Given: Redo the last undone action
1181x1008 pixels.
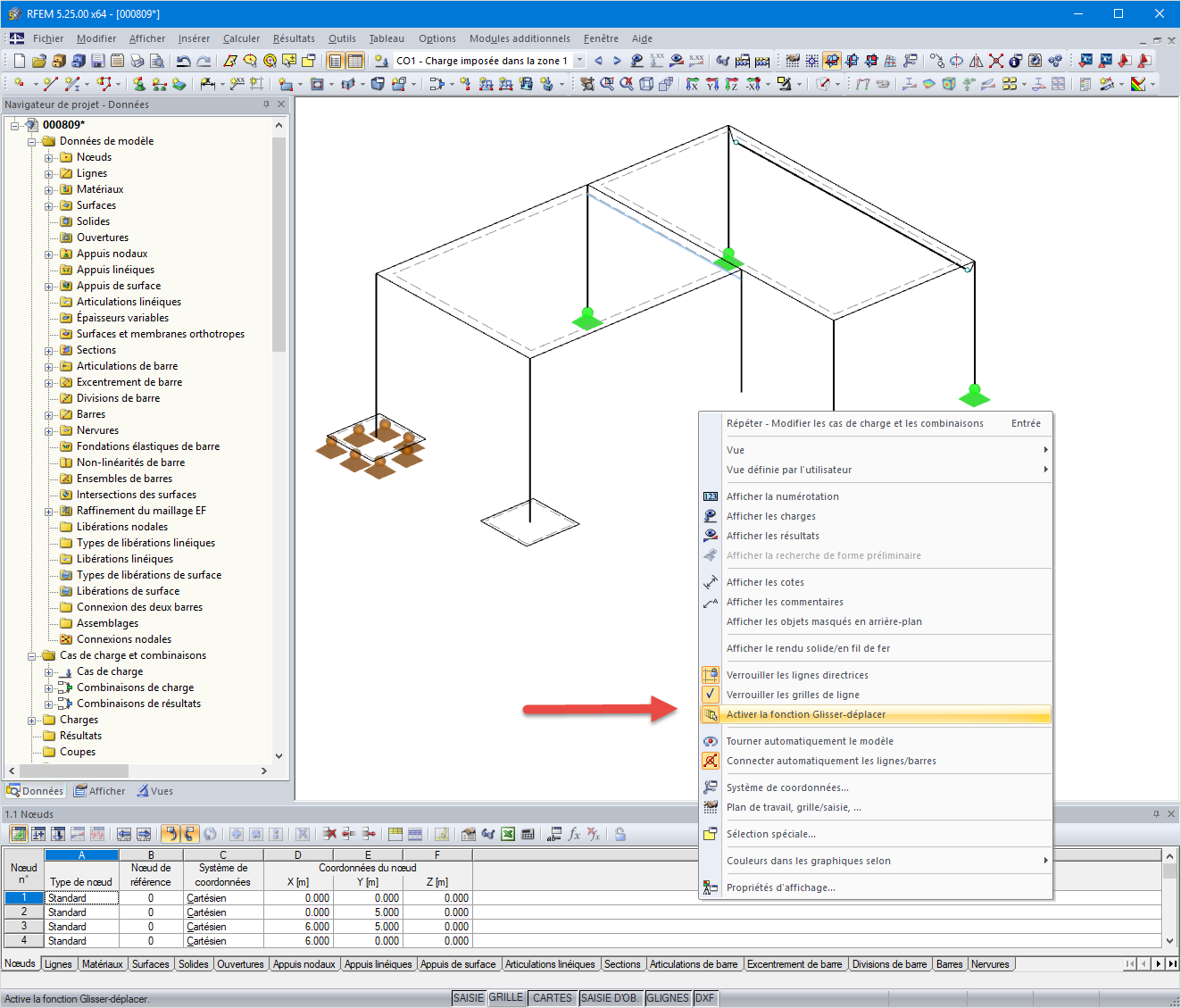Looking at the screenshot, I should pyautogui.click(x=204, y=61).
